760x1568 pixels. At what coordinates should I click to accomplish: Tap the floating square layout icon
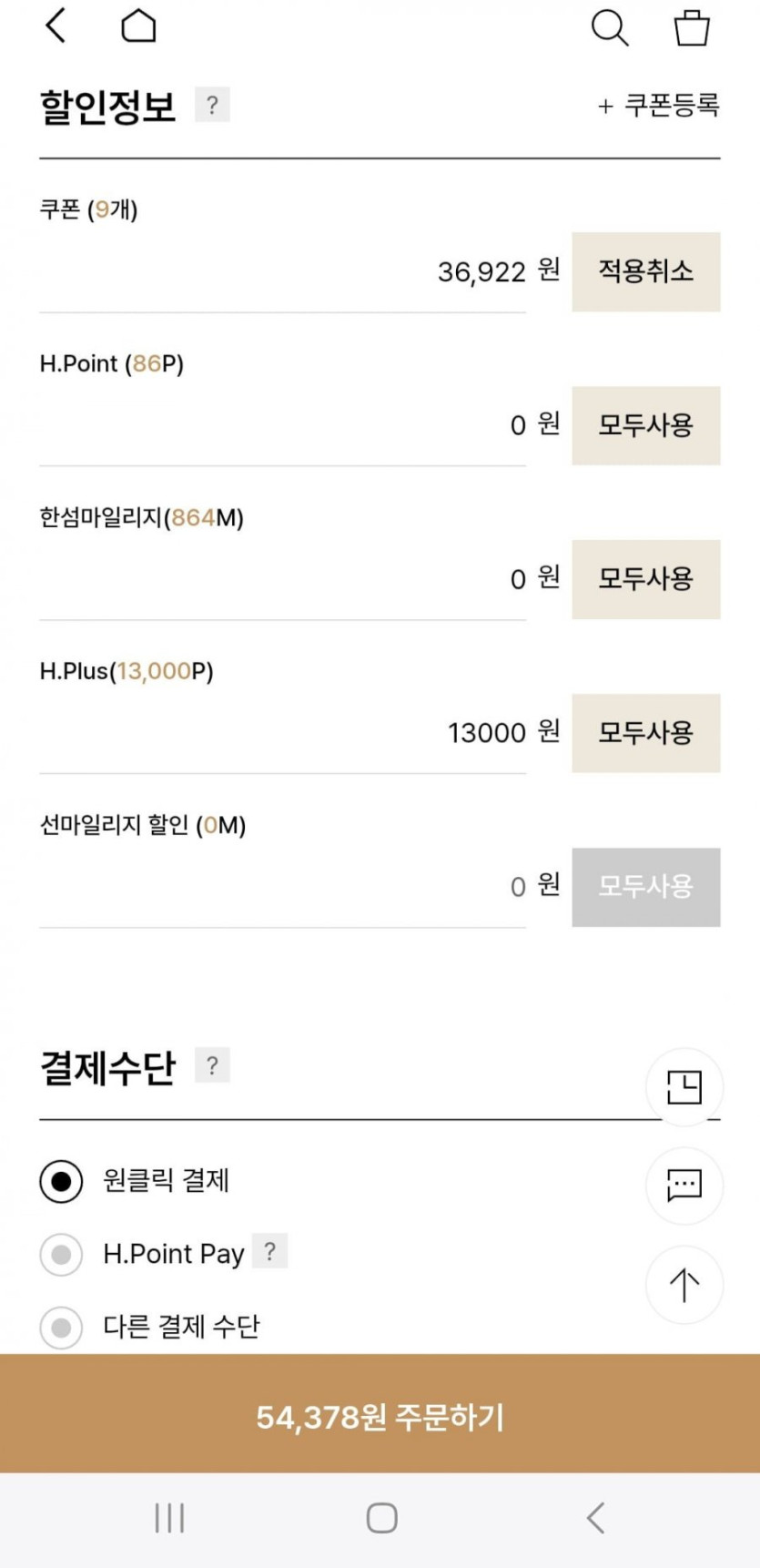(x=684, y=1086)
